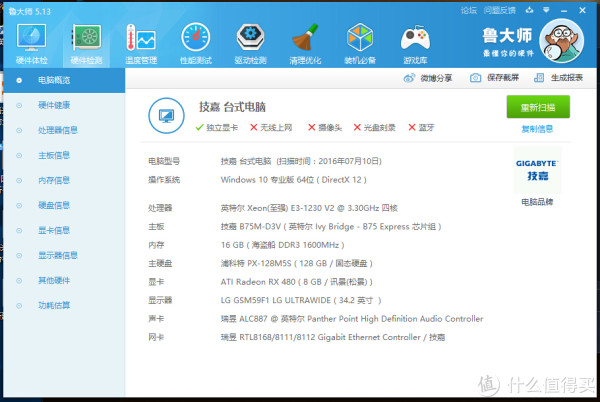The height and width of the screenshot is (402, 600).
Task: Click the 16 GB DDR3 1600MHz text
Action: (x=282, y=245)
